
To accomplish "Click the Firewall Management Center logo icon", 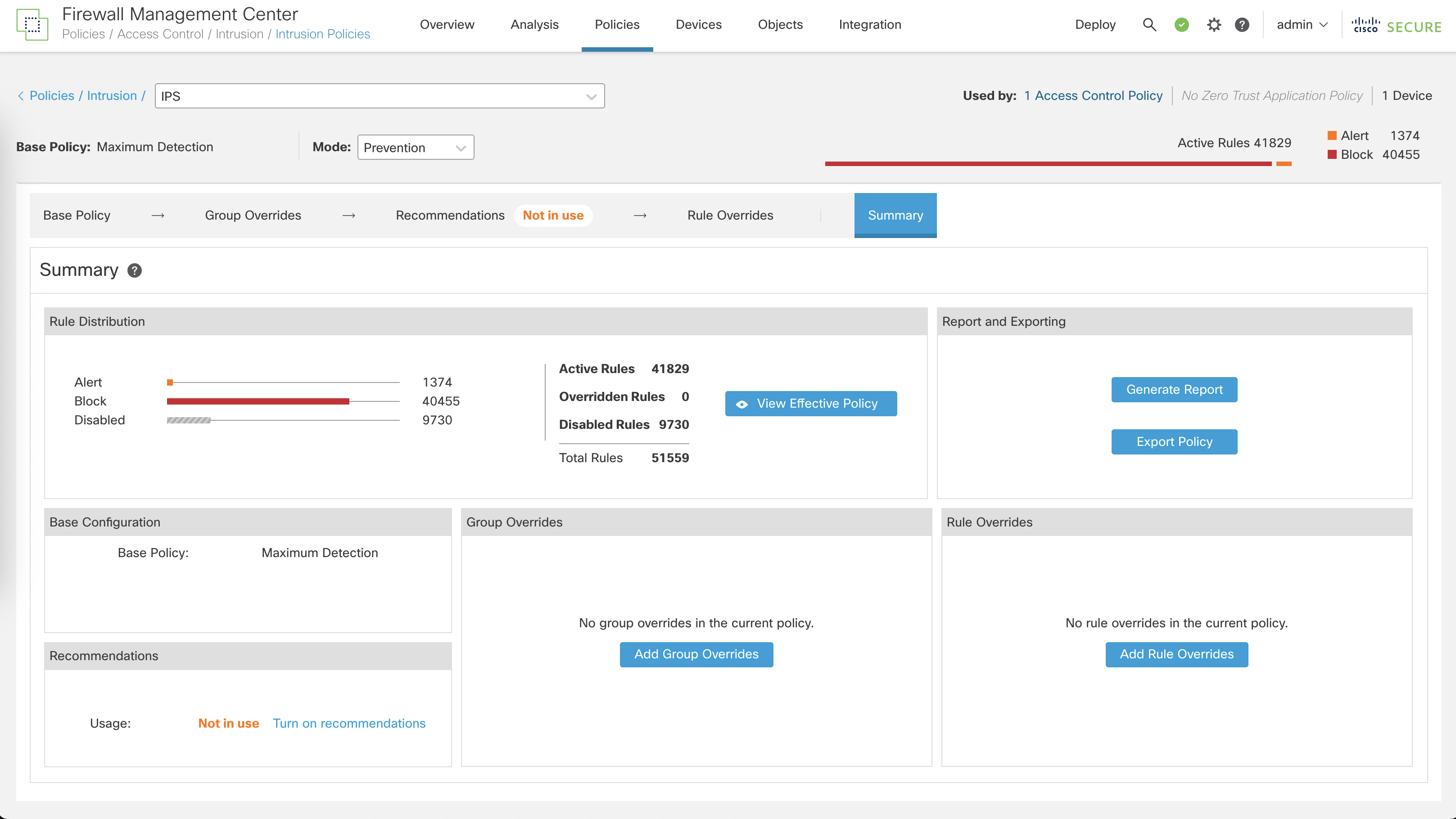I will [x=32, y=25].
